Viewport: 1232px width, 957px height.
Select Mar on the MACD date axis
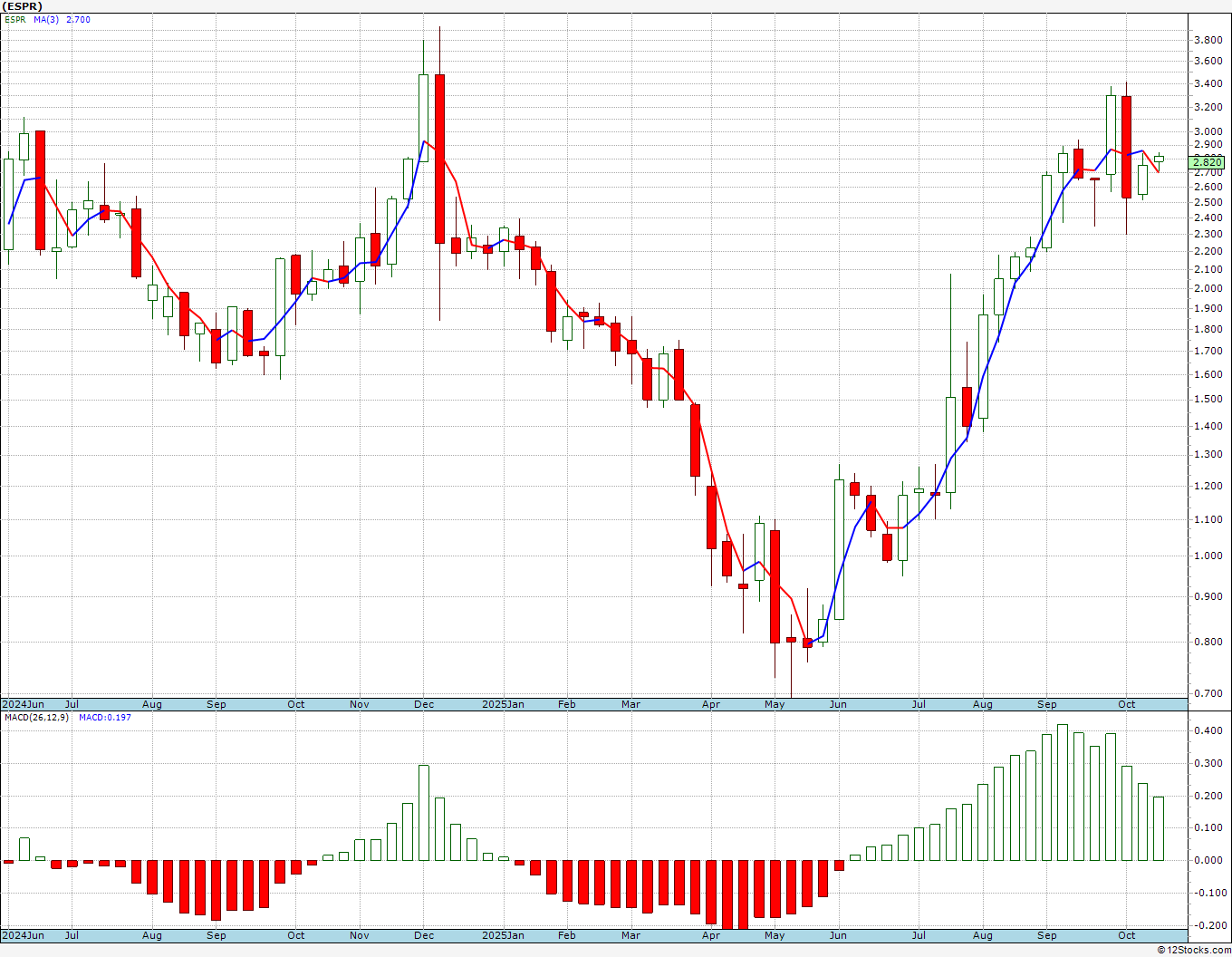click(630, 935)
